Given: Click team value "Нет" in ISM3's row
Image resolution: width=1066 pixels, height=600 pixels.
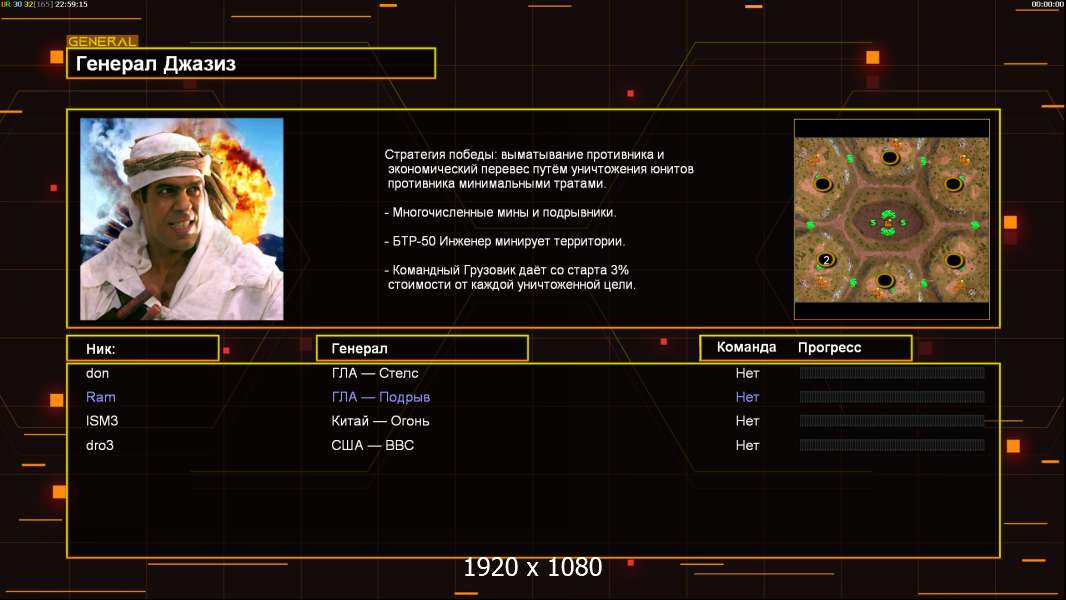Looking at the screenshot, I should (747, 421).
